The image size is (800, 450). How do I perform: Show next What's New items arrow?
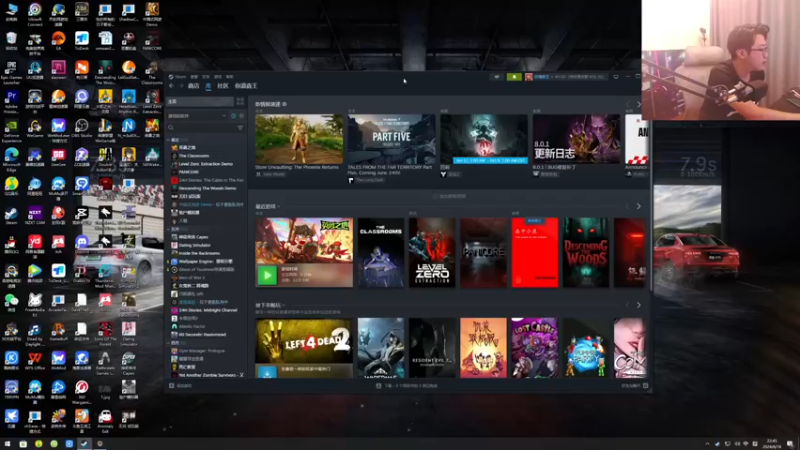(x=638, y=104)
